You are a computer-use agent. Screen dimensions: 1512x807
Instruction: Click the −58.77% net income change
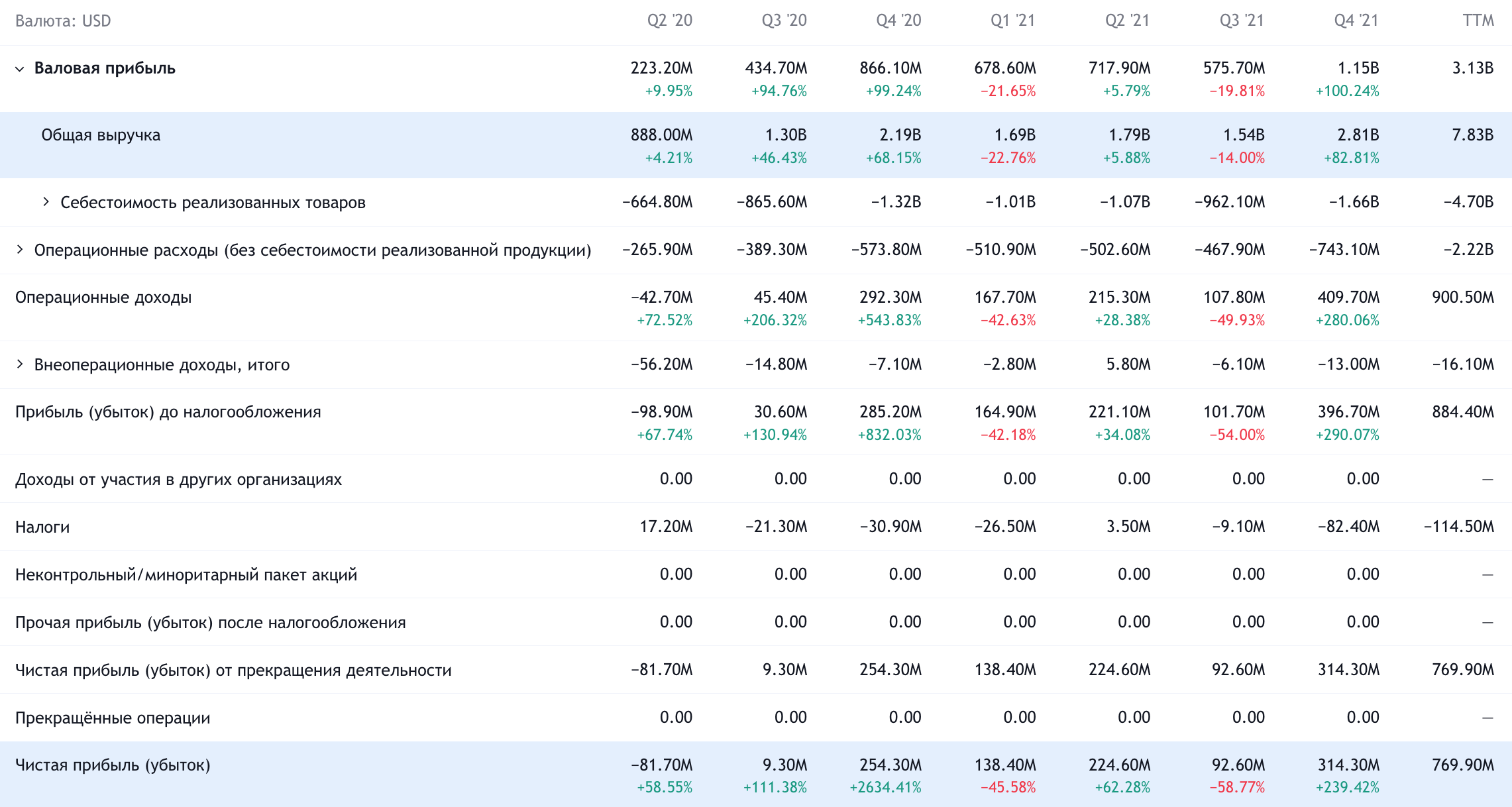[1237, 788]
